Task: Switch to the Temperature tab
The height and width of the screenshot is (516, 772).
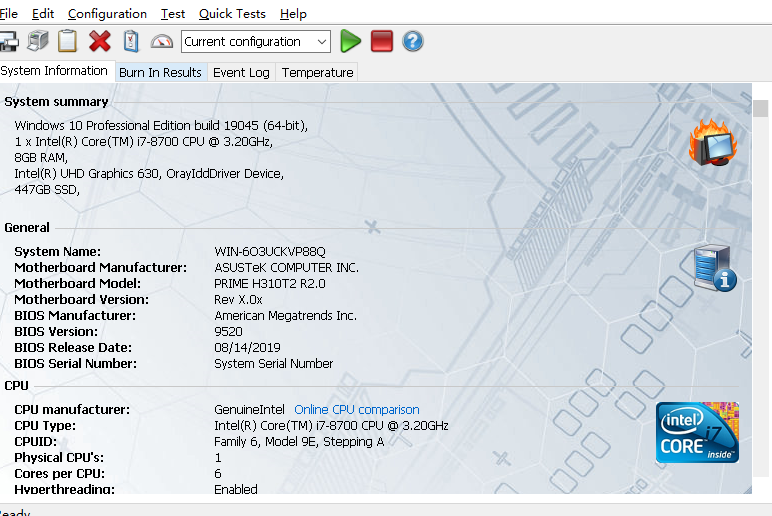Action: 318,72
